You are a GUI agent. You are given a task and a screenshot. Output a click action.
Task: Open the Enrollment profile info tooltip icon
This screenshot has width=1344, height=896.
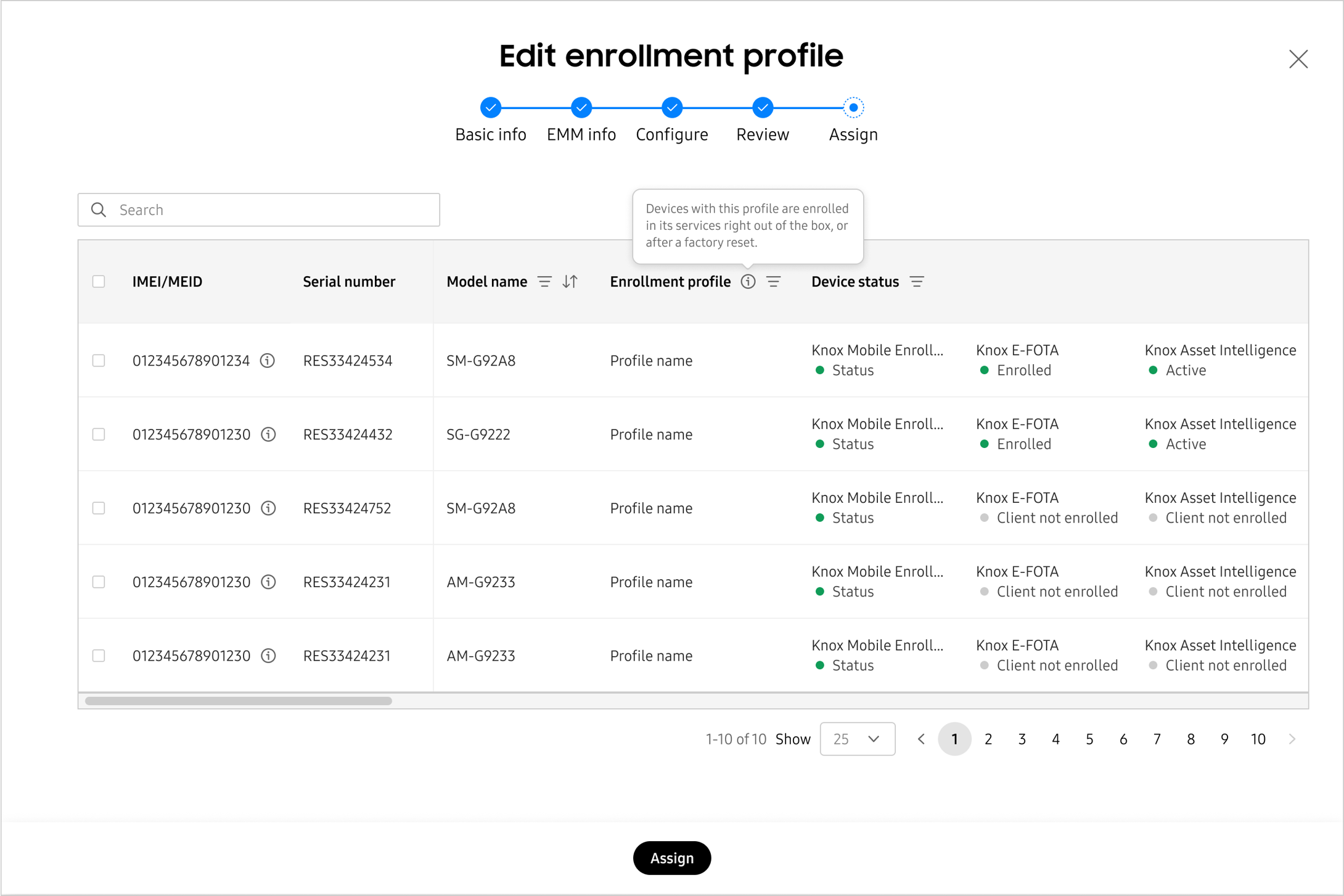tap(748, 282)
